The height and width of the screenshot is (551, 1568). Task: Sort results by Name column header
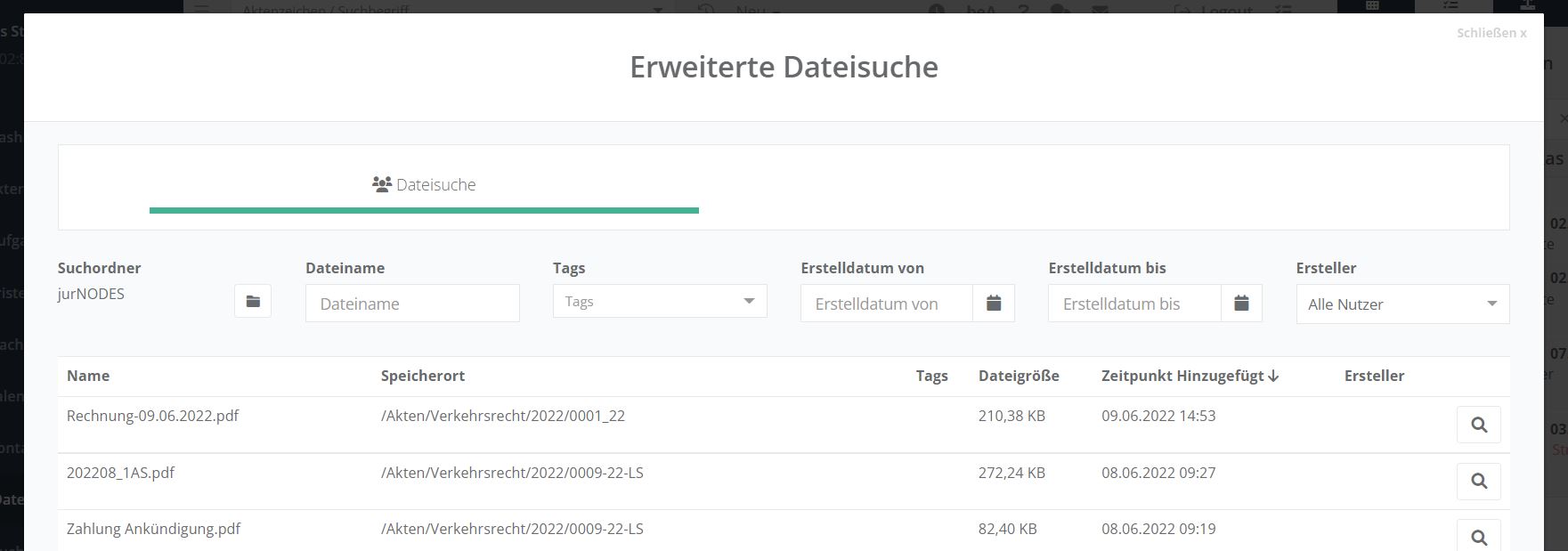(x=88, y=376)
